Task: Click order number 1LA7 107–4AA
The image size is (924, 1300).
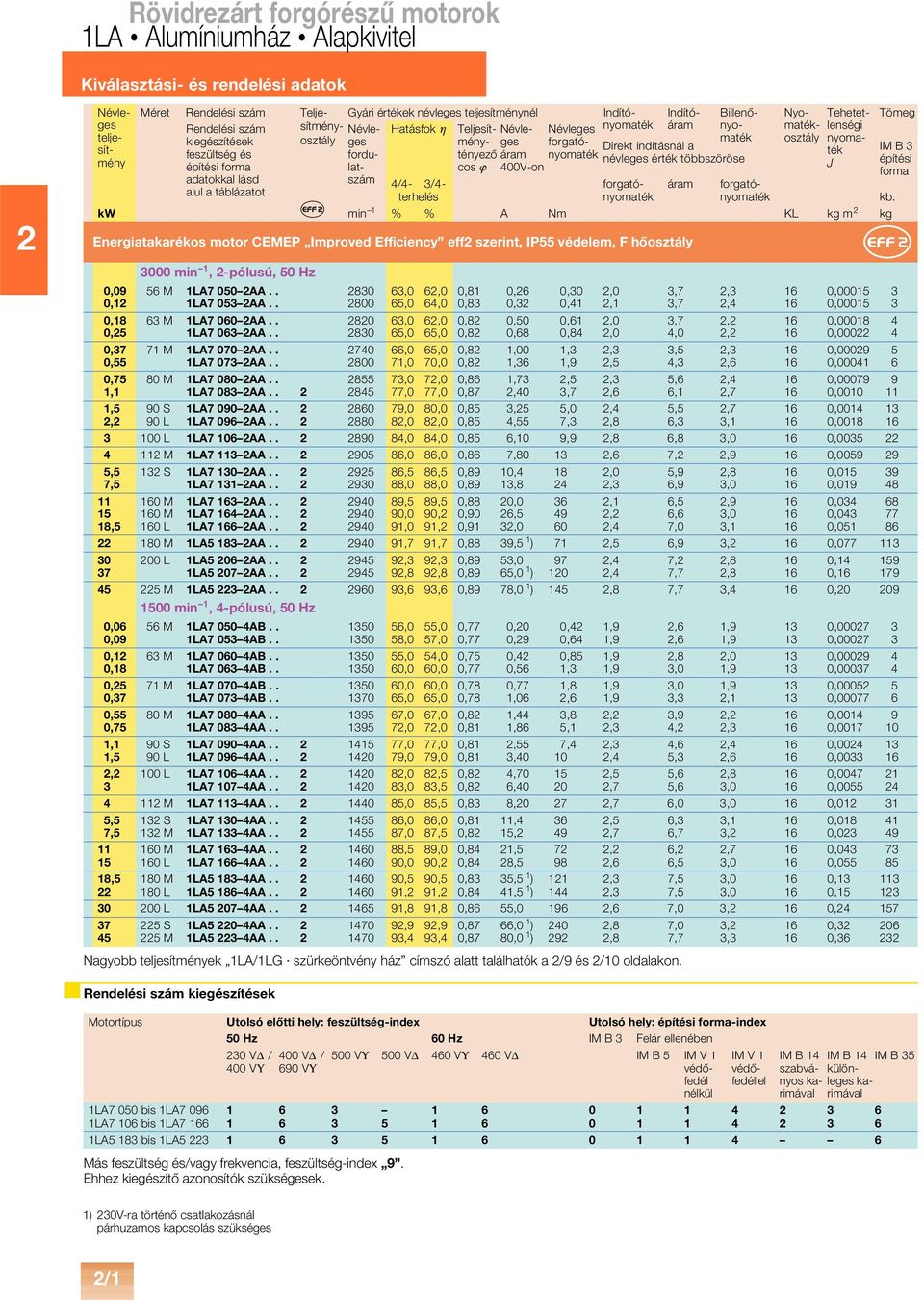Action: 232,787
